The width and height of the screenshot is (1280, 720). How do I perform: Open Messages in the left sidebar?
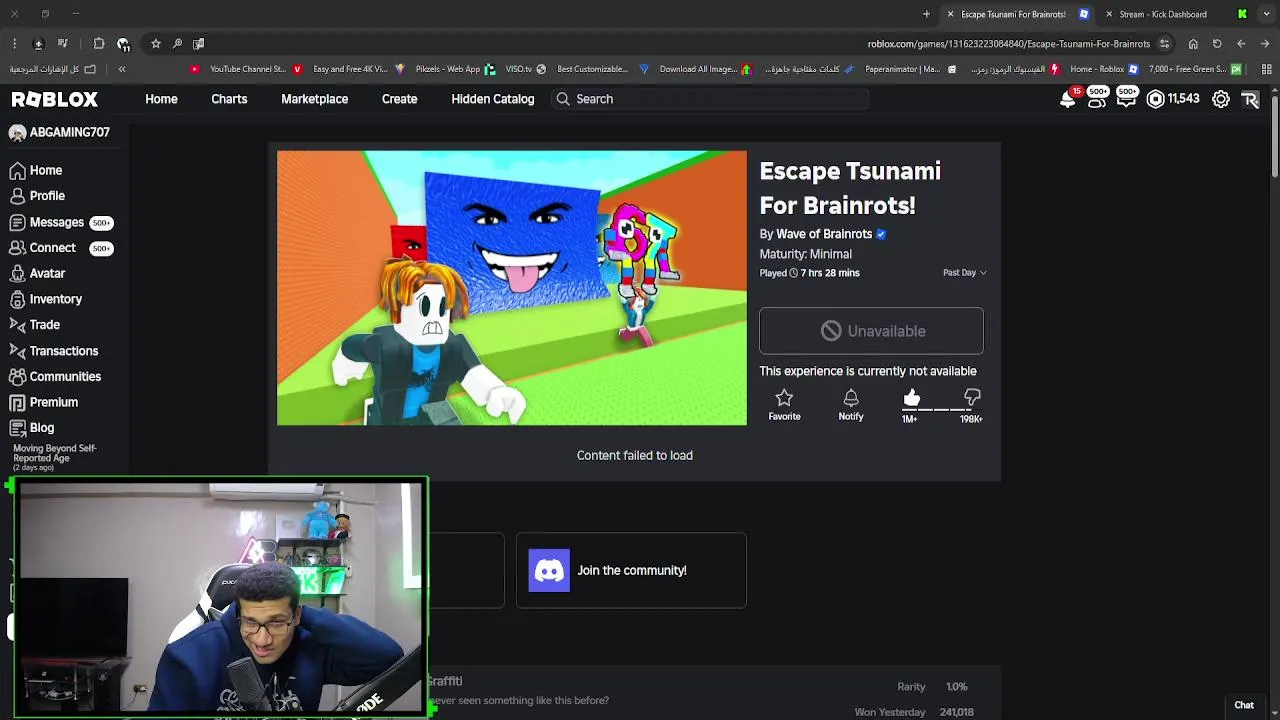60,222
